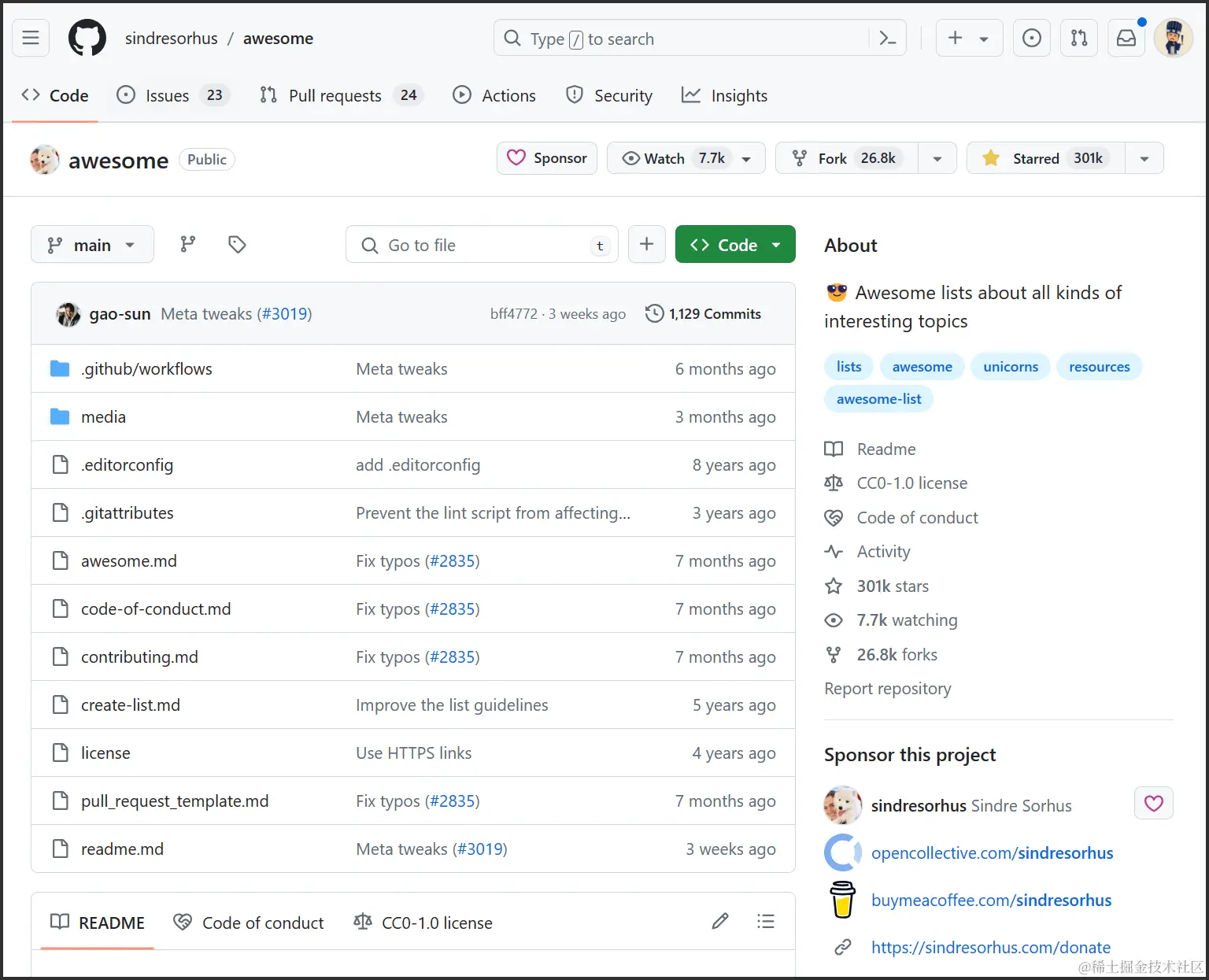1209x980 pixels.
Task: Open the notifications inbox
Action: (1126, 38)
